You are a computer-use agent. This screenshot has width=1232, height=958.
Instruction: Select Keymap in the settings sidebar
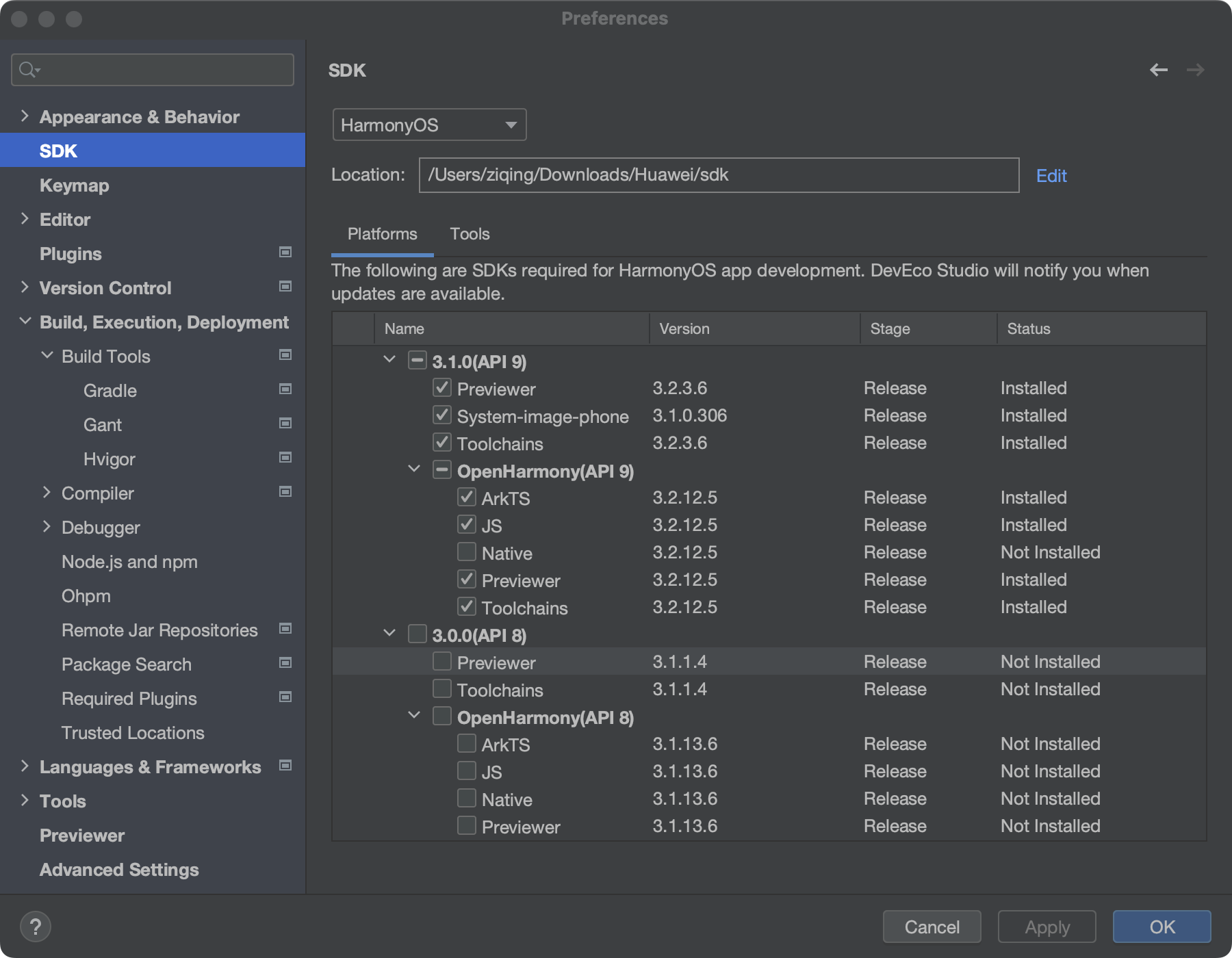tap(74, 185)
